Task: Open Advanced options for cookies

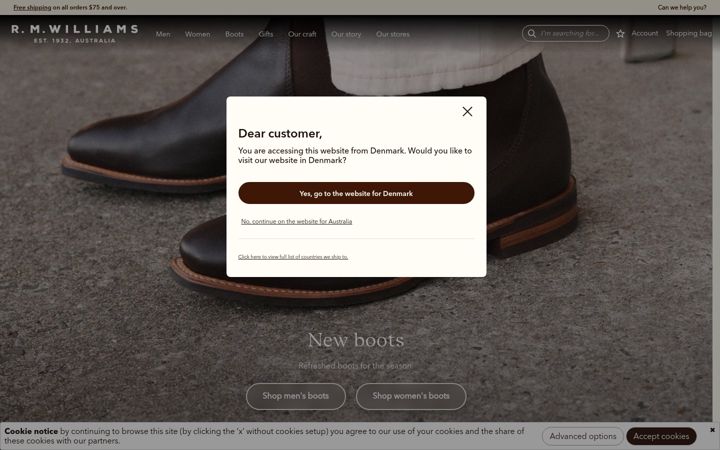Action: (583, 436)
